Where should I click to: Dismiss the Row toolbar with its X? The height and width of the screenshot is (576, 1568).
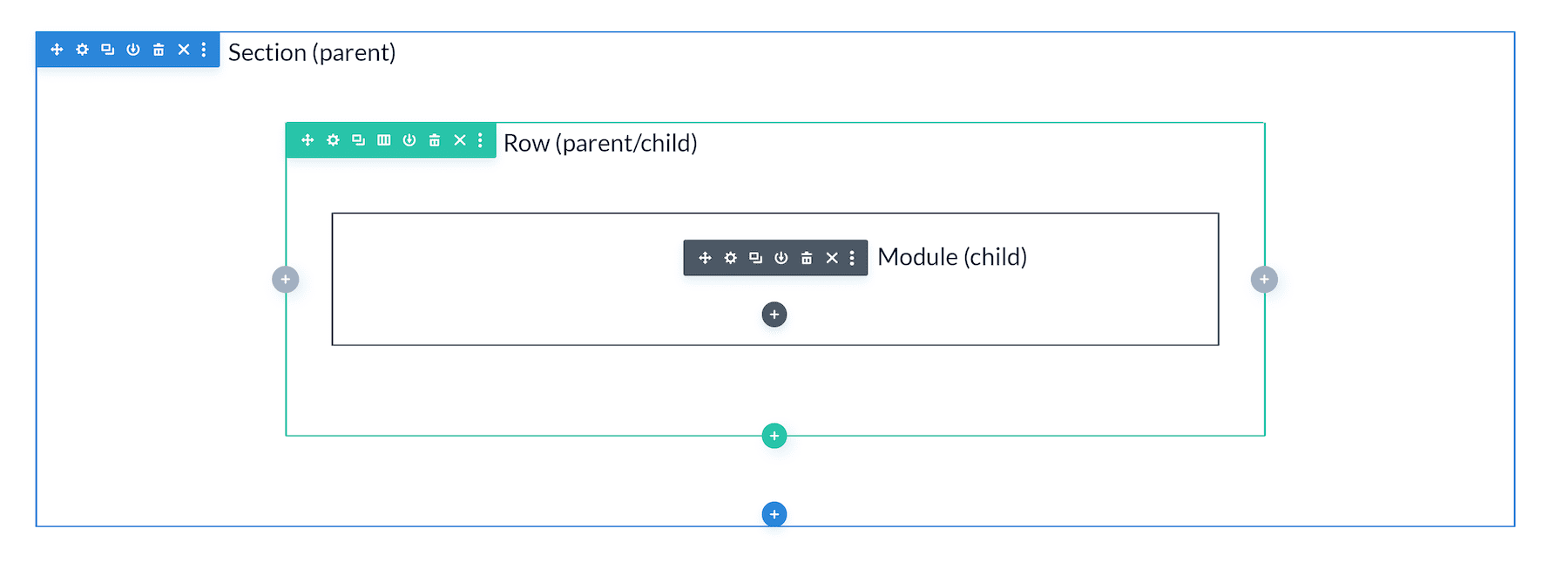(460, 139)
